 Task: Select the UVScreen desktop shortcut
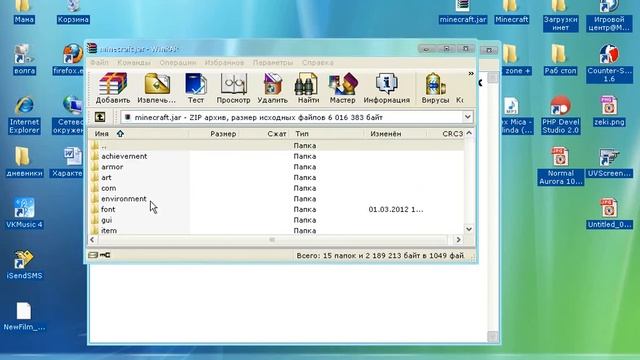609,163
